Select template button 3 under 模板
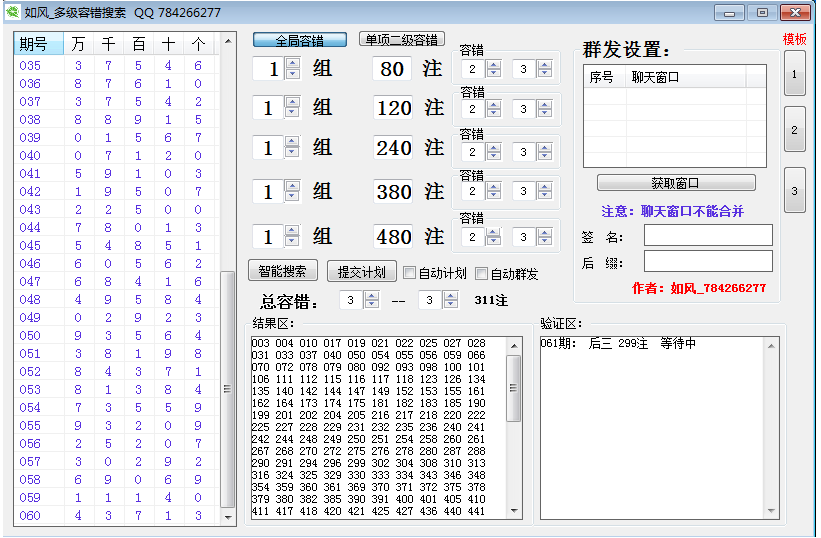 pos(794,191)
